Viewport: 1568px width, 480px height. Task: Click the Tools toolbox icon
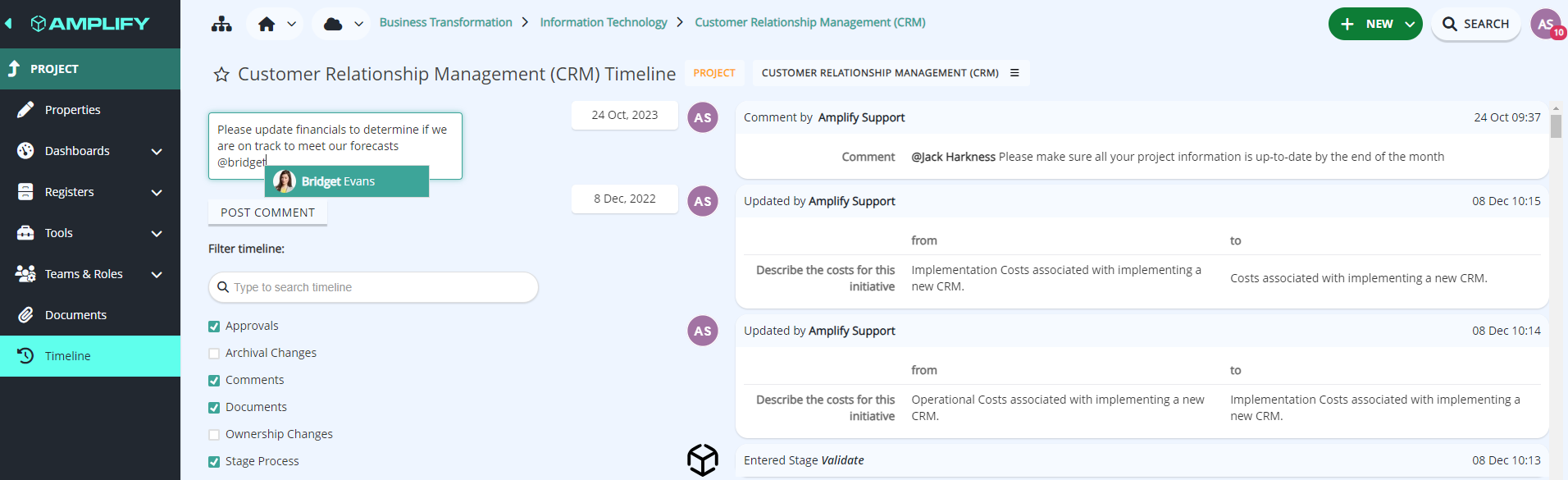pos(25,233)
